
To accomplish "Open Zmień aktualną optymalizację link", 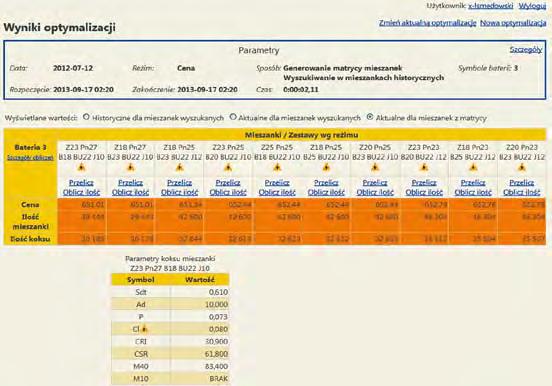I will pos(427,23).
